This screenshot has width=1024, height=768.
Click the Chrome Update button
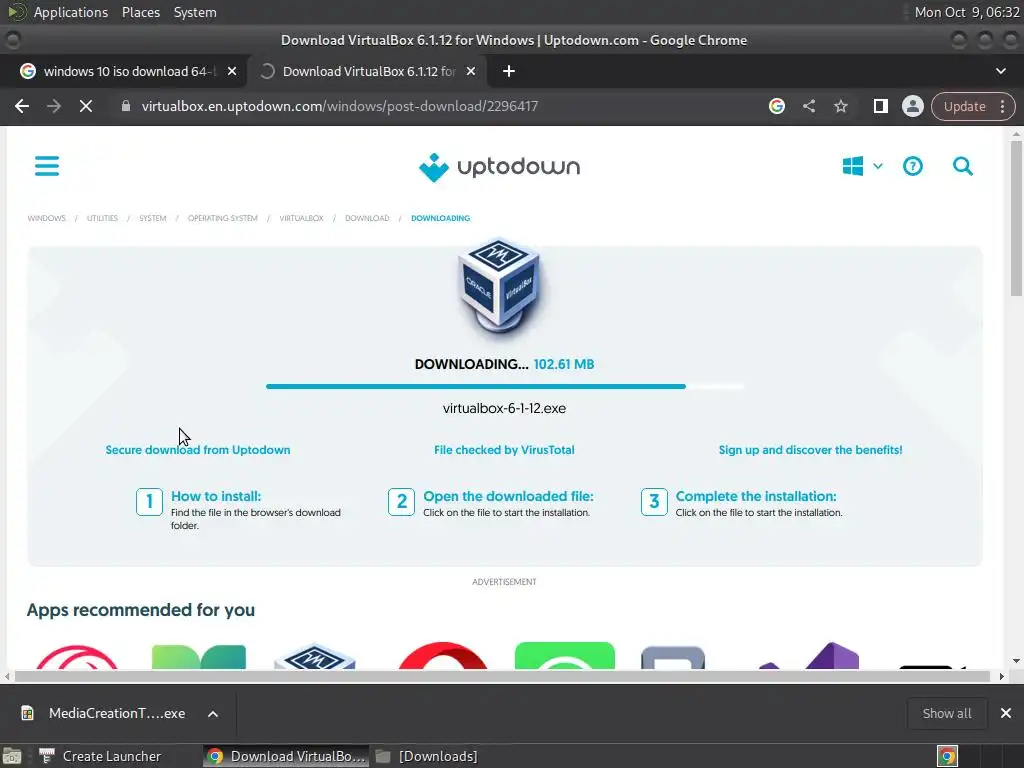(x=965, y=106)
